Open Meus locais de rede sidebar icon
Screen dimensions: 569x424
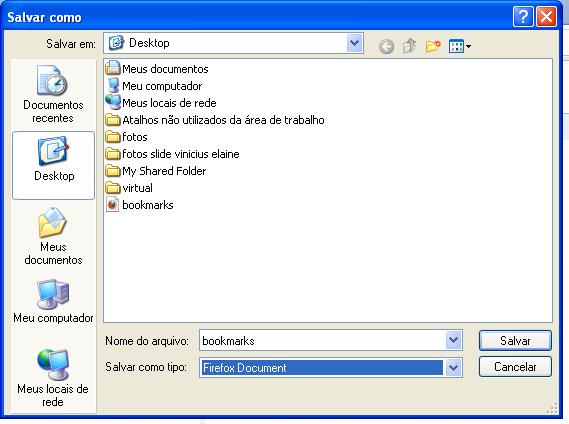[x=53, y=378]
